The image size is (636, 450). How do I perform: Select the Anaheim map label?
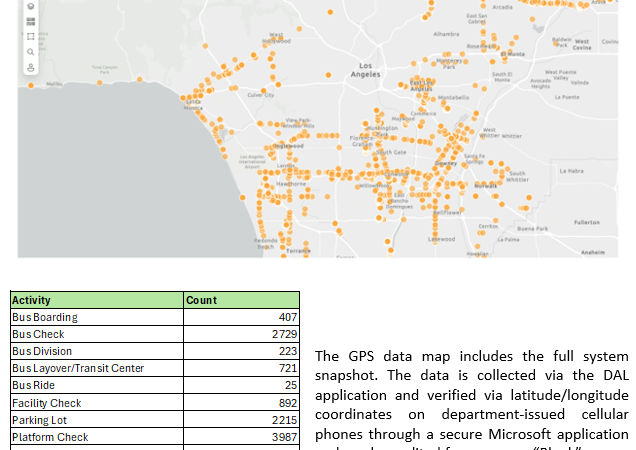(x=593, y=252)
